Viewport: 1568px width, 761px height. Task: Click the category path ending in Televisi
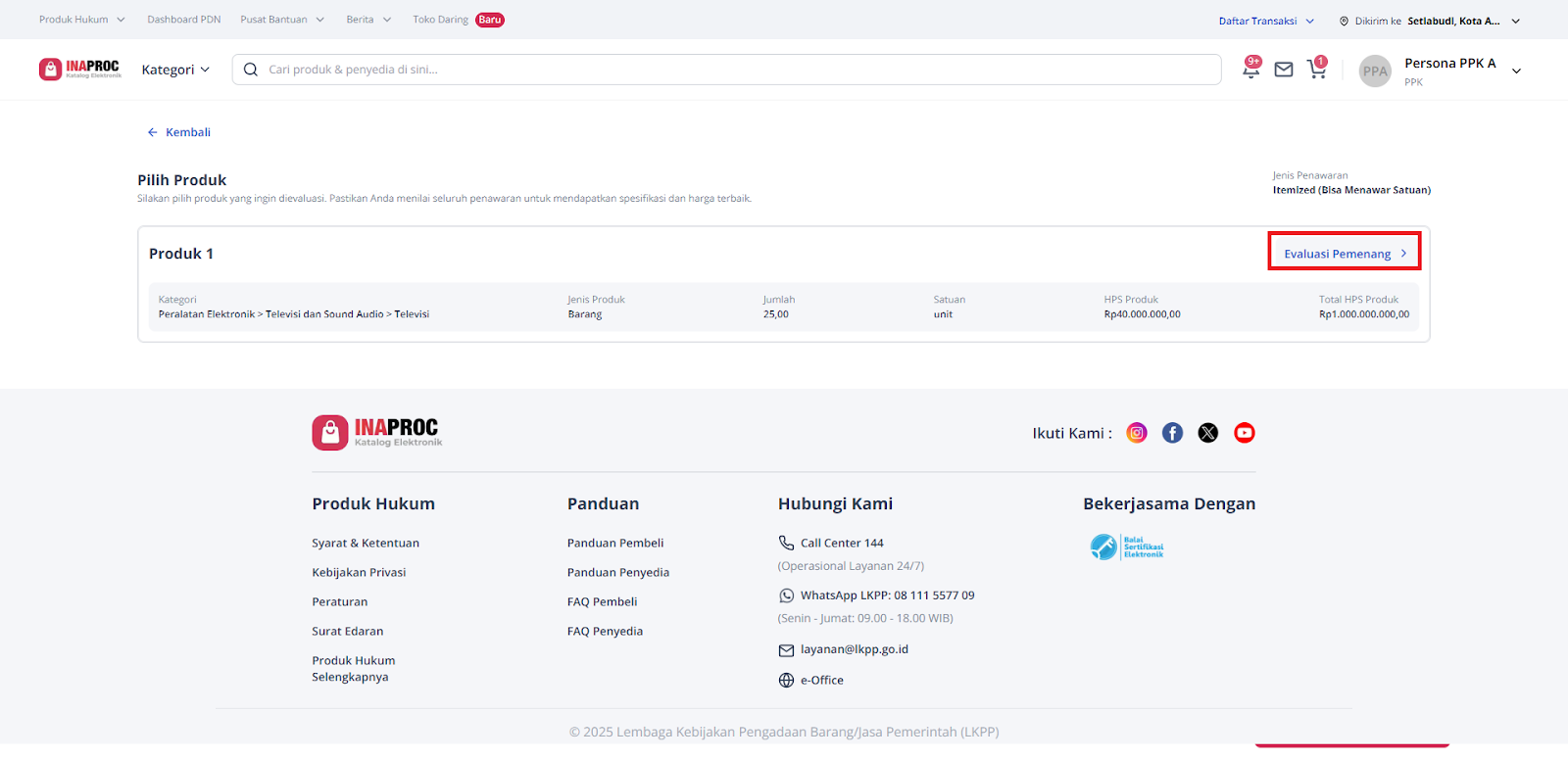294,314
